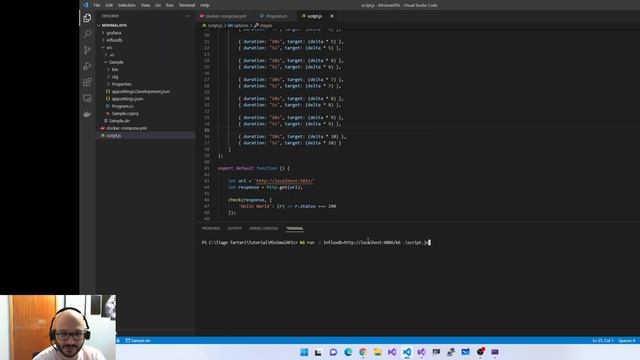The width and height of the screenshot is (640, 360).
Task: Open Task View from taskbar
Action: point(318,352)
